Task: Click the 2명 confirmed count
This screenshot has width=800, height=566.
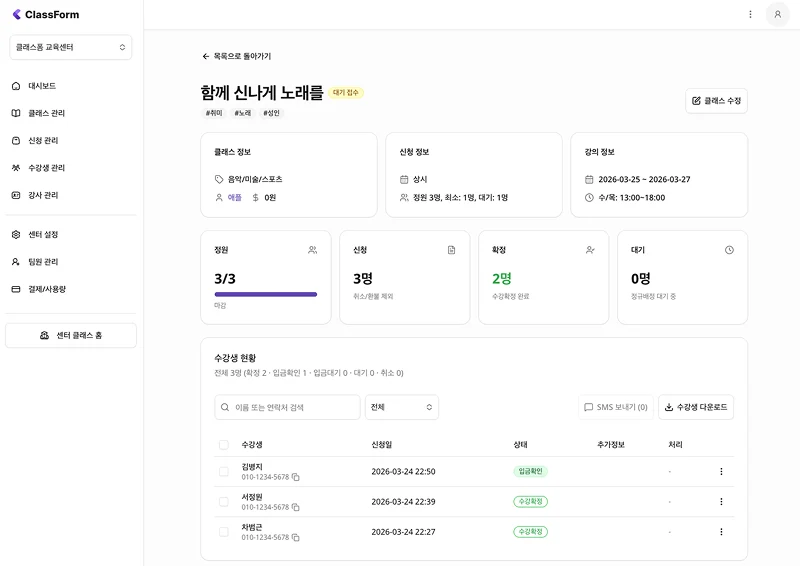Action: click(502, 279)
